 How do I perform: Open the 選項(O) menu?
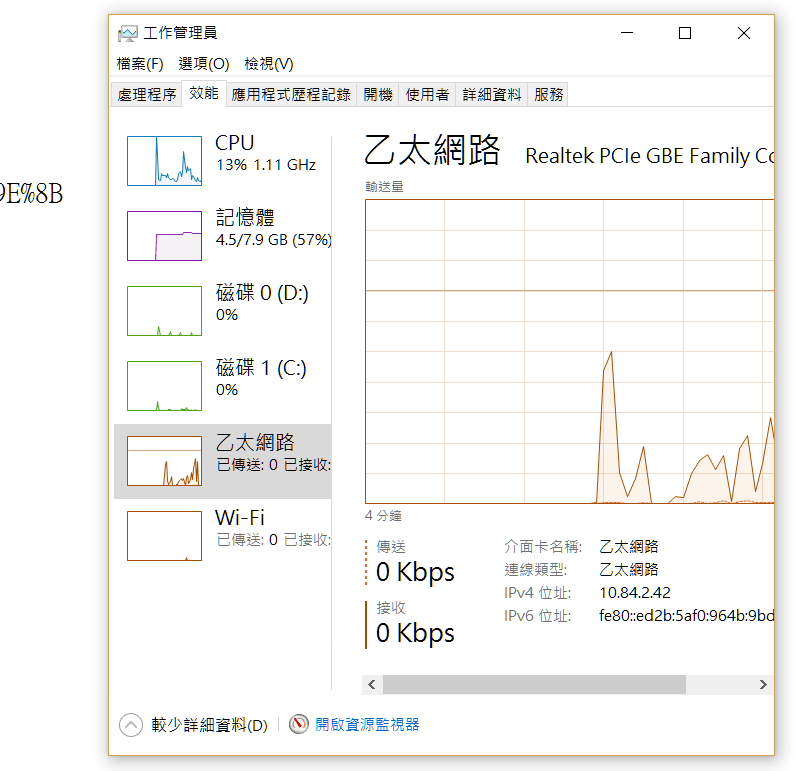(204, 64)
